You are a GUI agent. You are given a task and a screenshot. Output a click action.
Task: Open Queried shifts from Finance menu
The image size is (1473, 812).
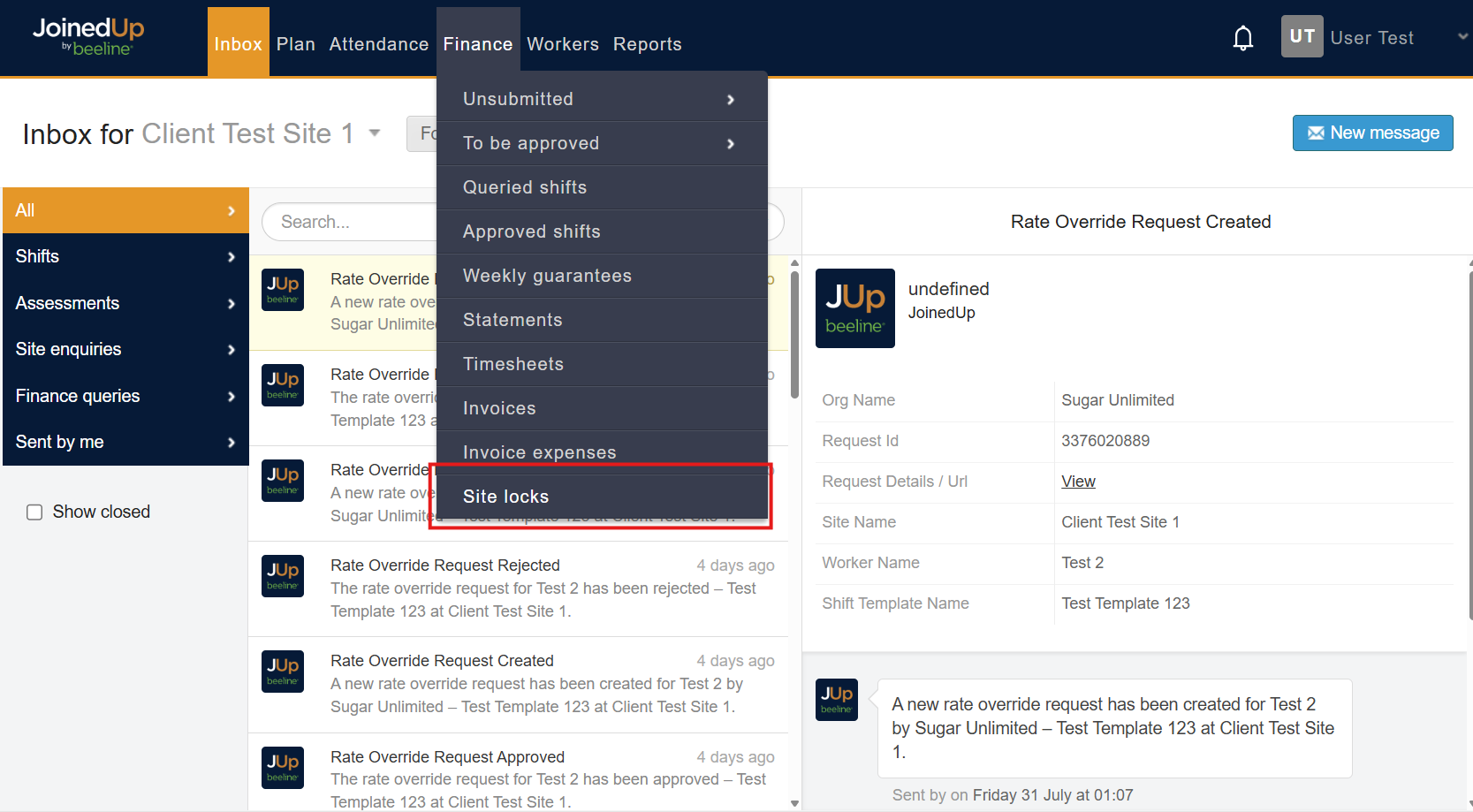click(x=602, y=187)
